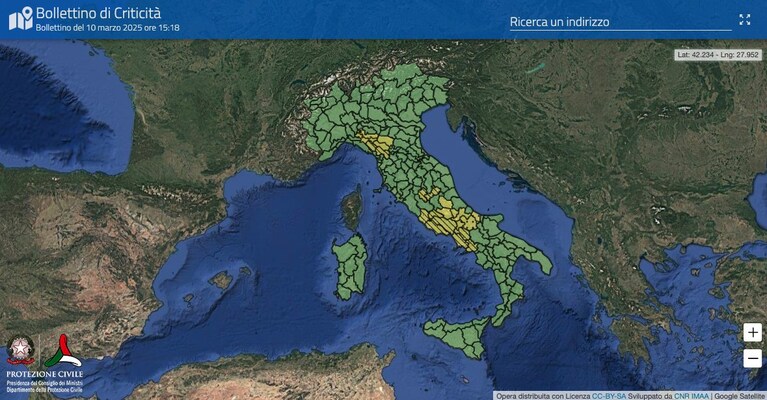Toggle fullscreen map view icon
Screen dimensions: 767x400
pyautogui.click(x=744, y=20)
